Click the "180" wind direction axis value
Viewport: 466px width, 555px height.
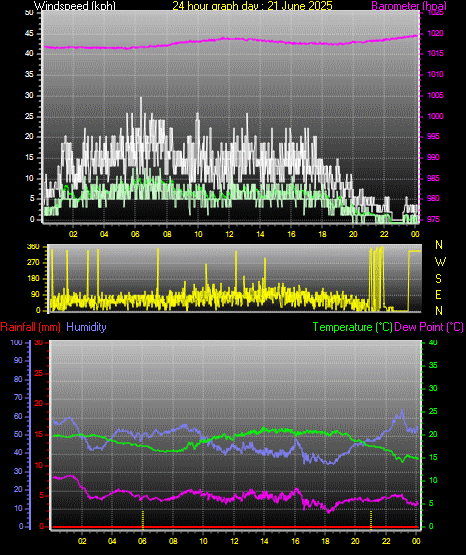(x=33, y=279)
